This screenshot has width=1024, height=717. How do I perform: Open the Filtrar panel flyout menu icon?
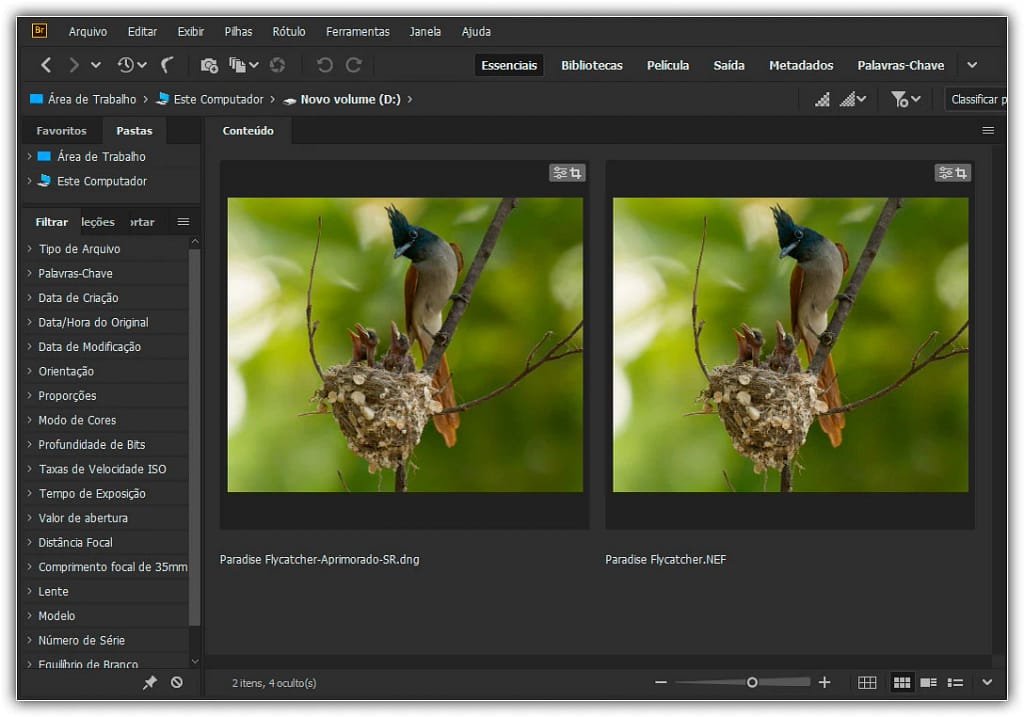183,222
